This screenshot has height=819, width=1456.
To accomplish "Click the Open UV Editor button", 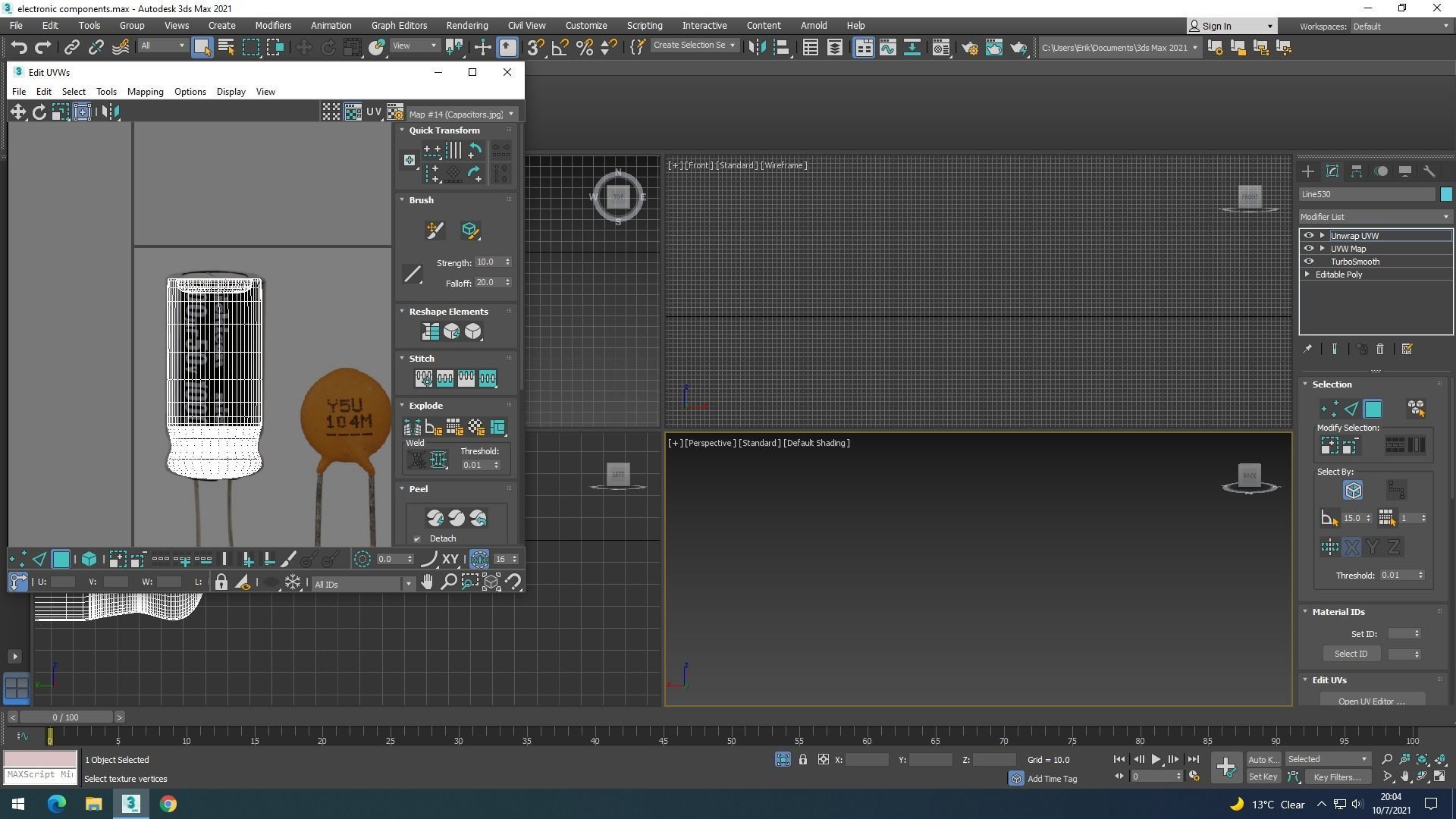I will pos(1371,701).
